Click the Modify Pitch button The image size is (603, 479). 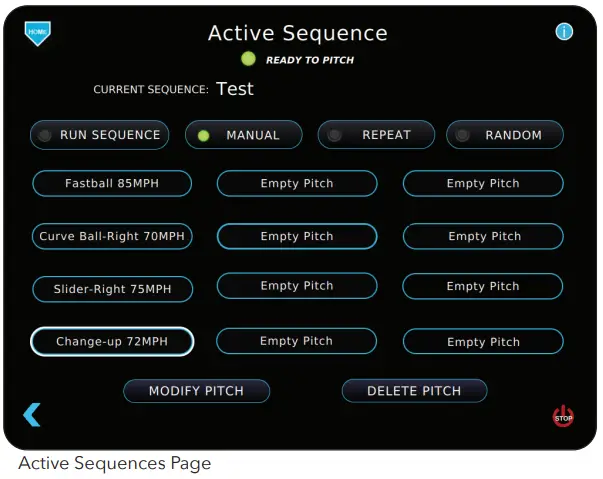[196, 391]
